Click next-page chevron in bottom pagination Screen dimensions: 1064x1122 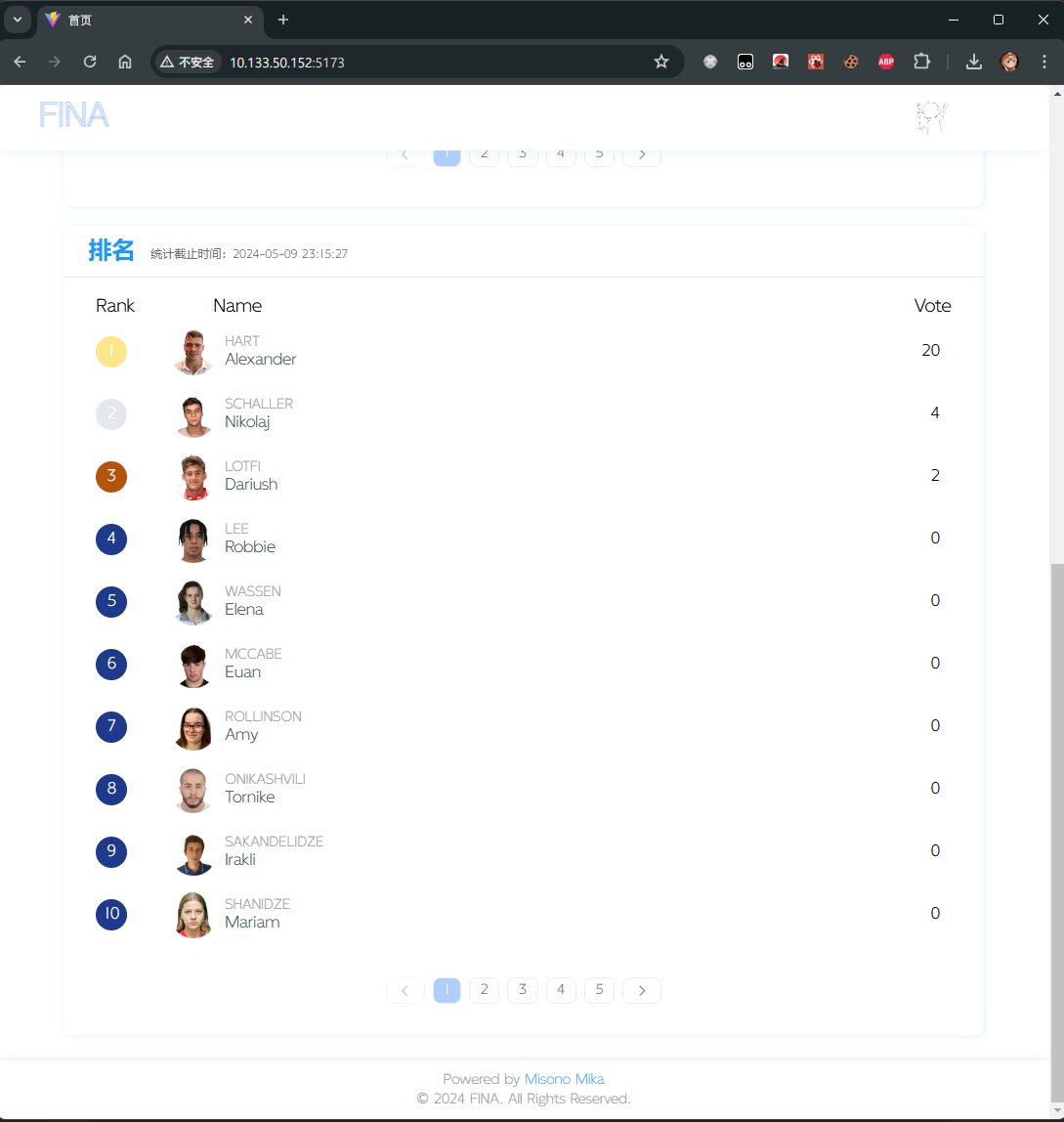point(642,990)
